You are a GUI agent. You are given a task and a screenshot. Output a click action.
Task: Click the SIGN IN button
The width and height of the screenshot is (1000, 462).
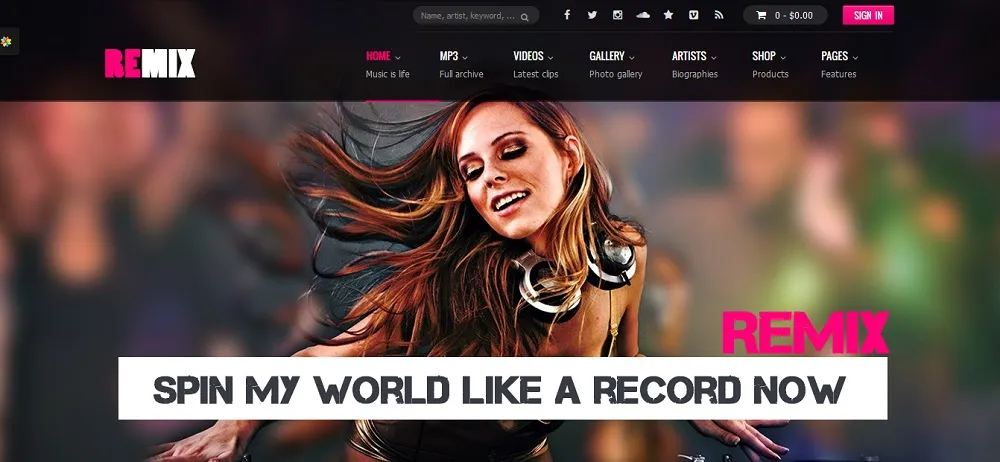click(x=868, y=15)
